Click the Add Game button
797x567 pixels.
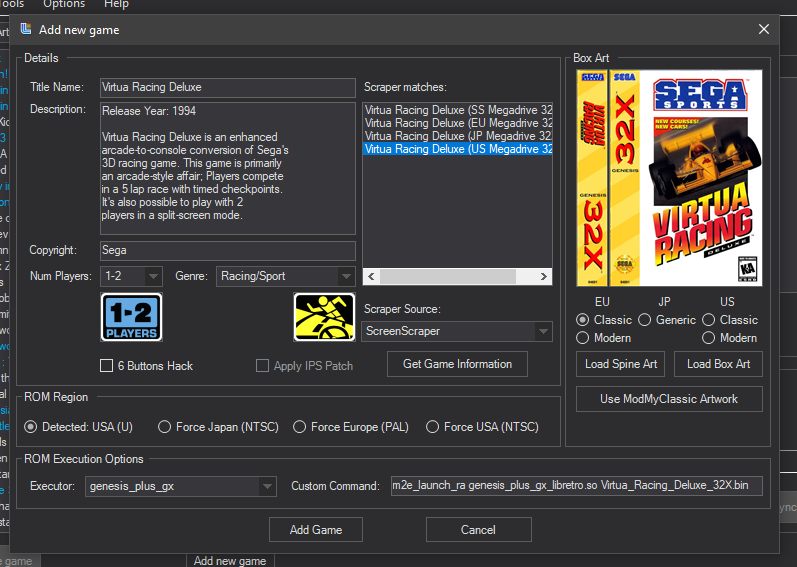pyautogui.click(x=316, y=530)
